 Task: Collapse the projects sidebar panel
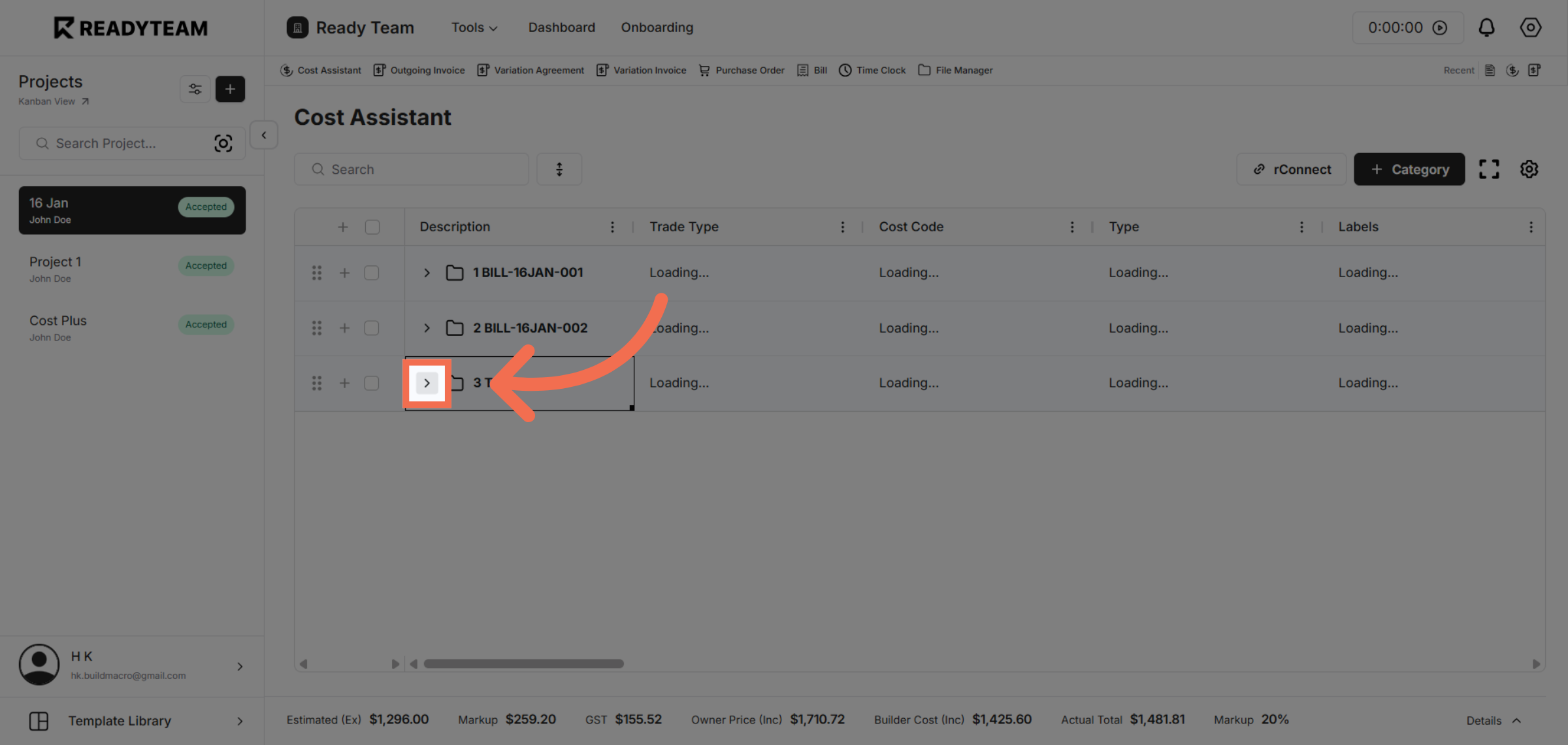click(x=264, y=135)
